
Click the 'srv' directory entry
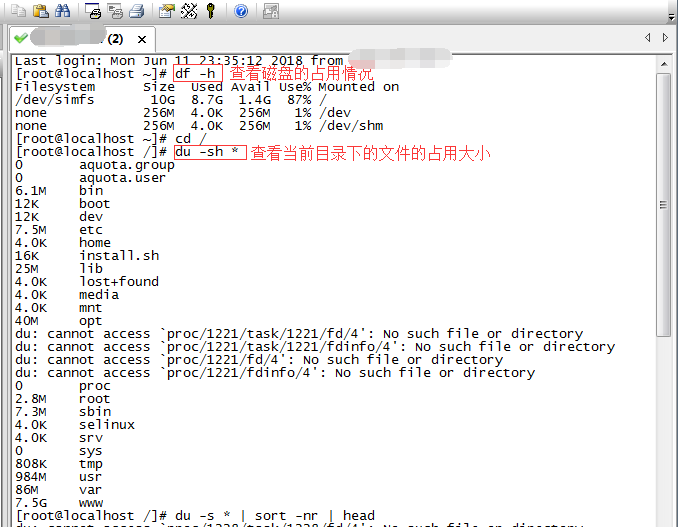pos(91,438)
